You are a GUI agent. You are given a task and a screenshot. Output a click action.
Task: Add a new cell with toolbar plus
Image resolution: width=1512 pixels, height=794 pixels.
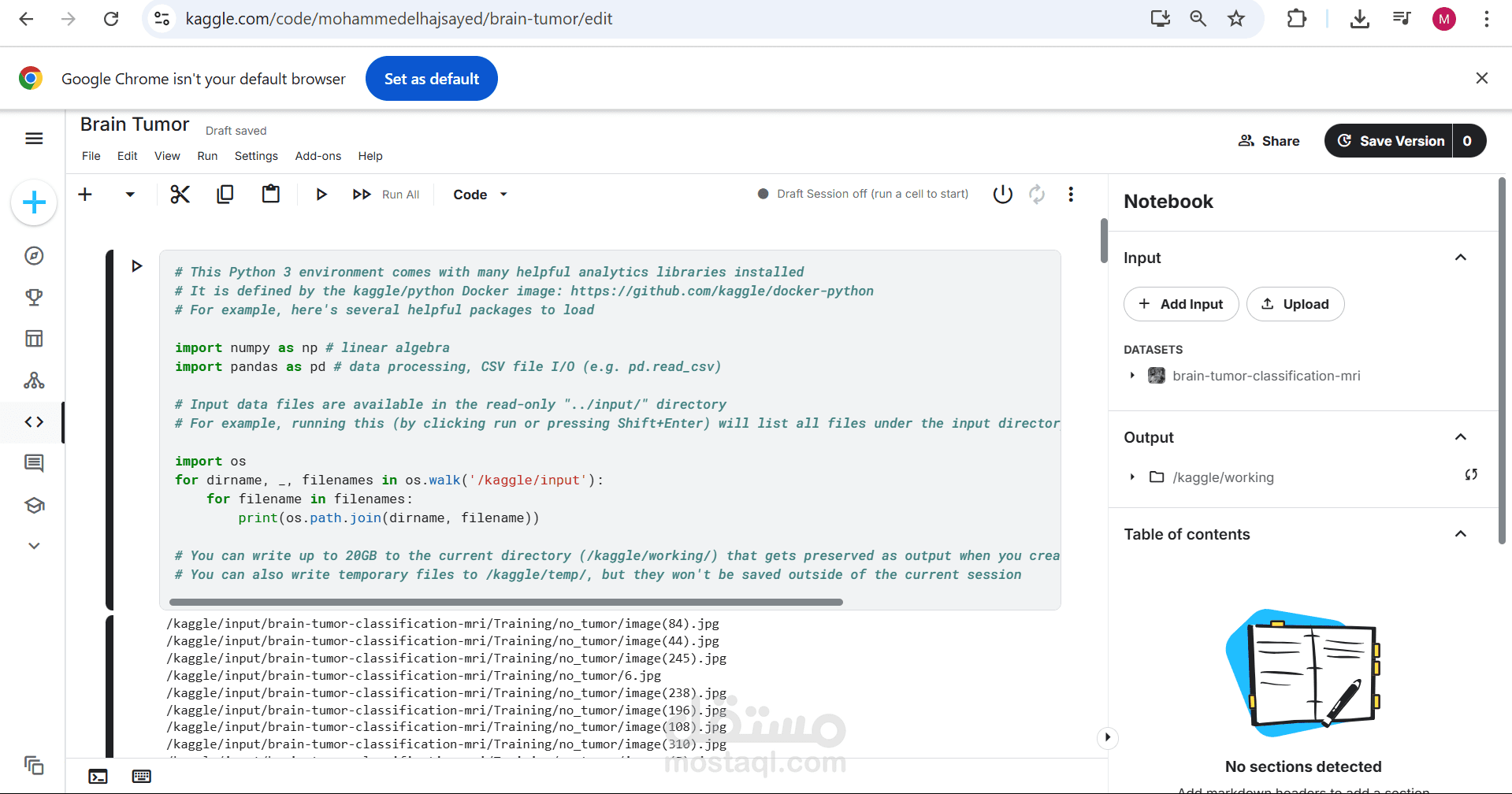[x=85, y=194]
